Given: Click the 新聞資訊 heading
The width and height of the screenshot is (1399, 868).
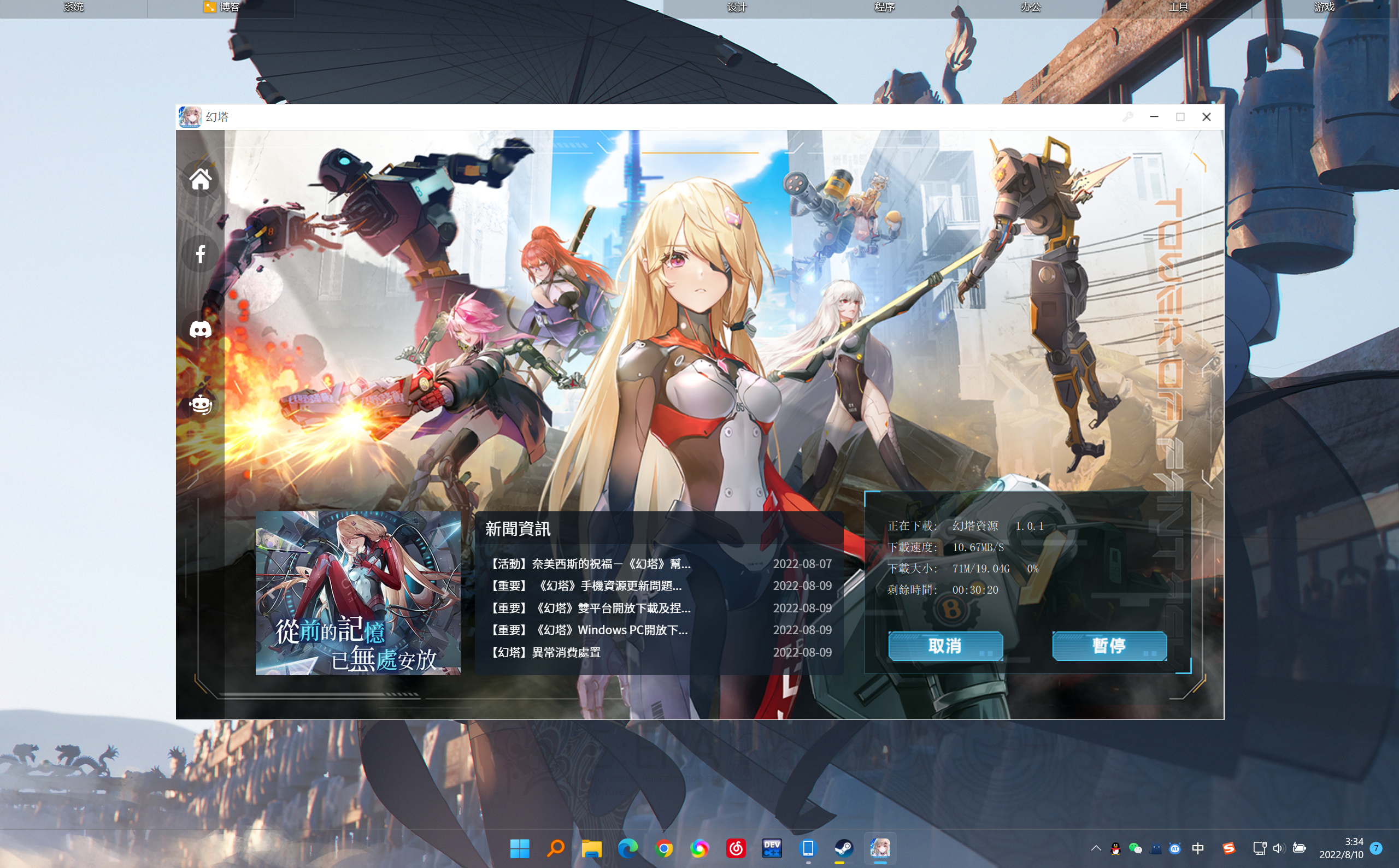Looking at the screenshot, I should coord(518,529).
